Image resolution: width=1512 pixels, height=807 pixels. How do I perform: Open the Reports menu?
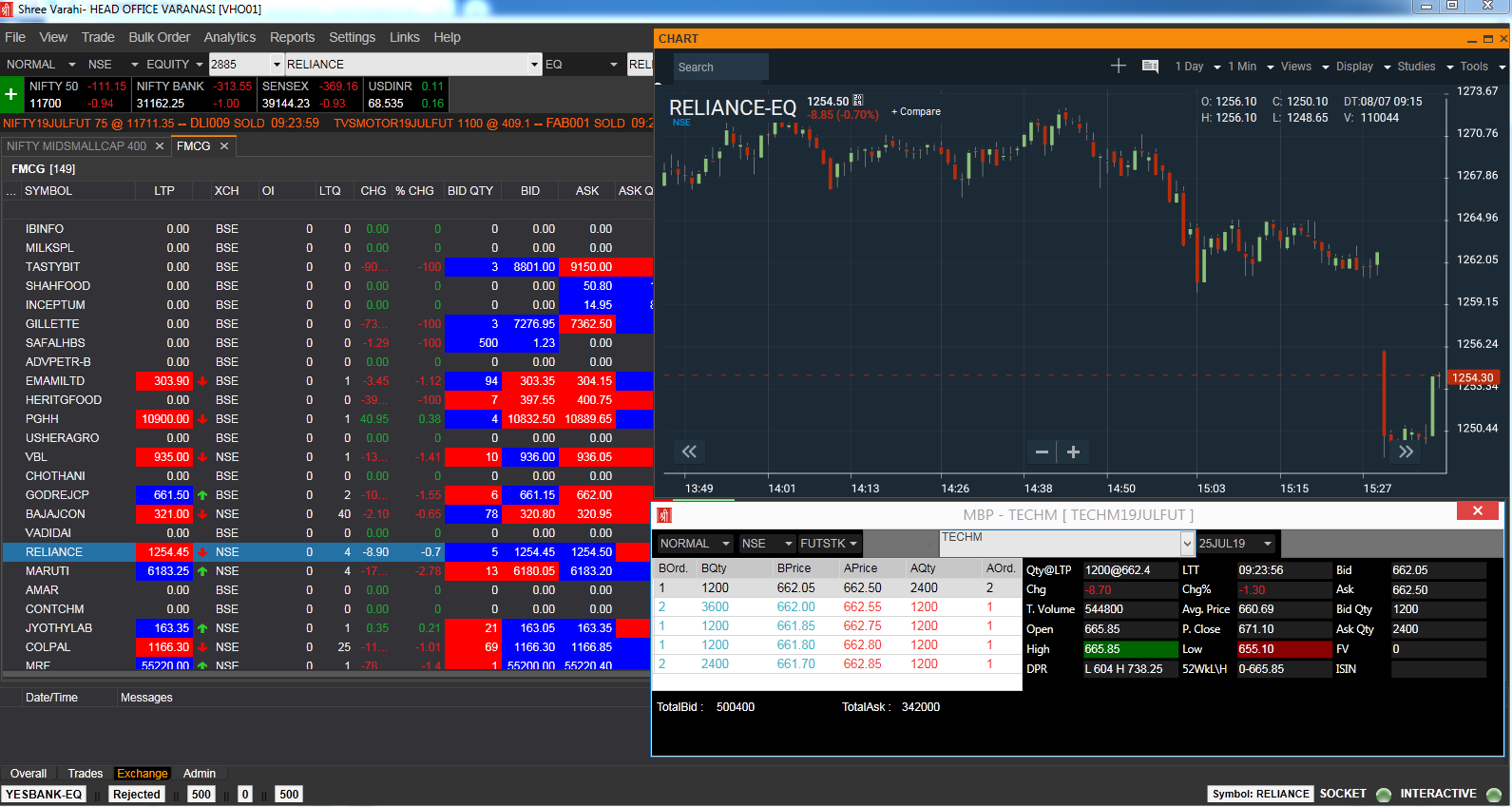292,37
